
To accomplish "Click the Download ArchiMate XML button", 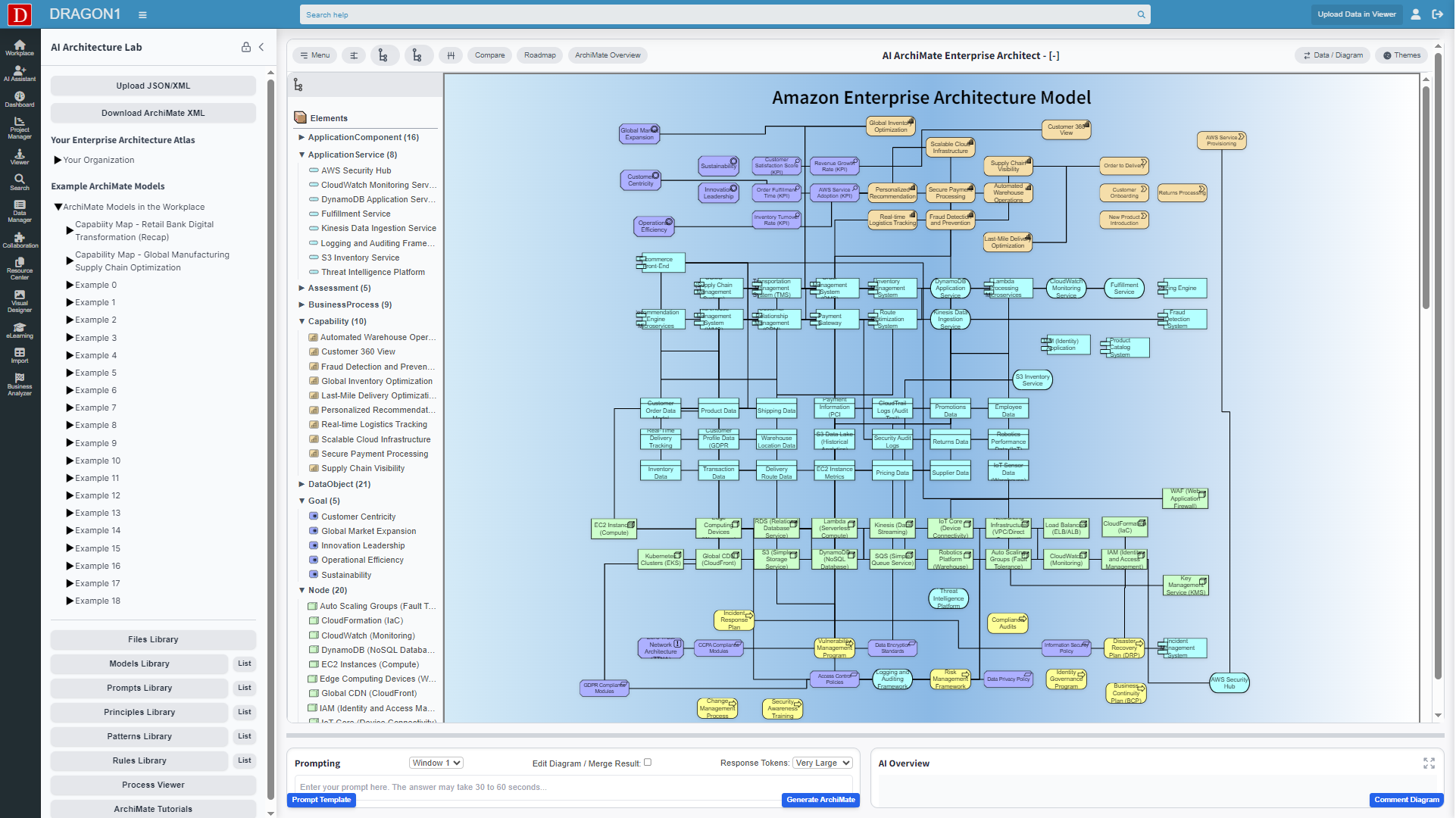I will pos(153,114).
